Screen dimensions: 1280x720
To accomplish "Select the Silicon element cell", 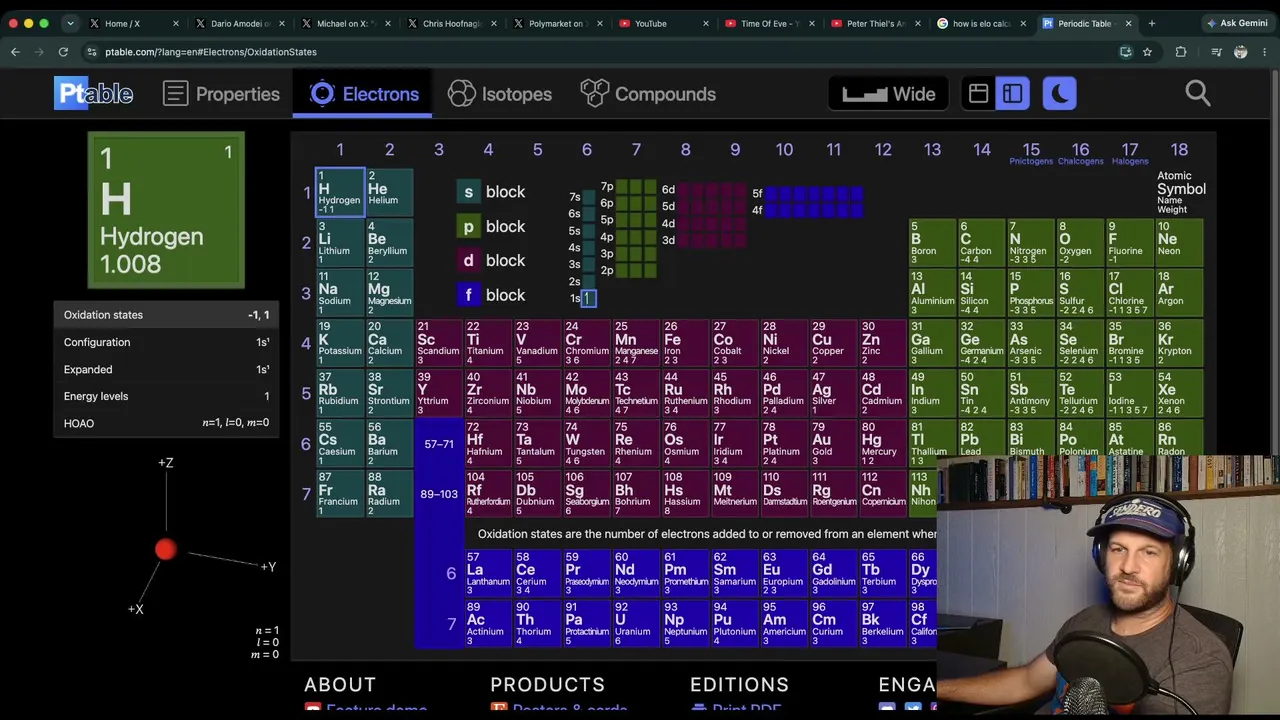I will [x=982, y=292].
